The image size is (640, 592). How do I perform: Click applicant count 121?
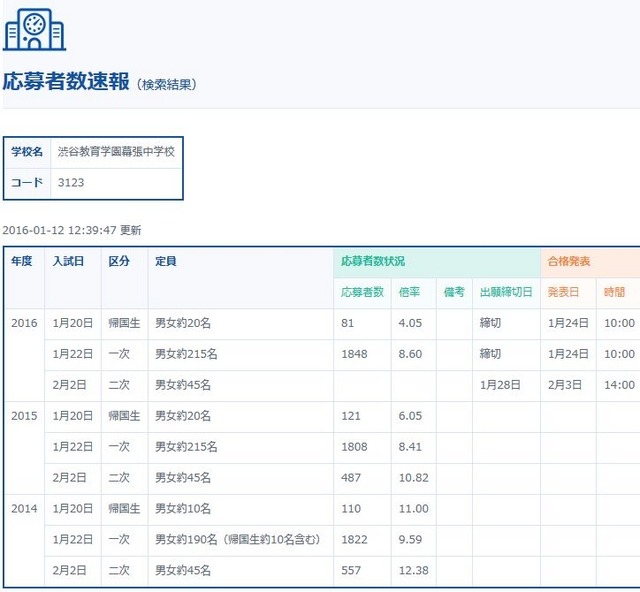click(x=351, y=416)
